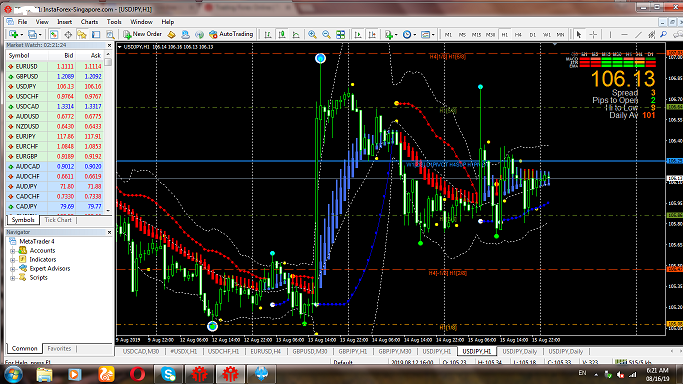
Task: Open the Insert menu
Action: [64, 22]
